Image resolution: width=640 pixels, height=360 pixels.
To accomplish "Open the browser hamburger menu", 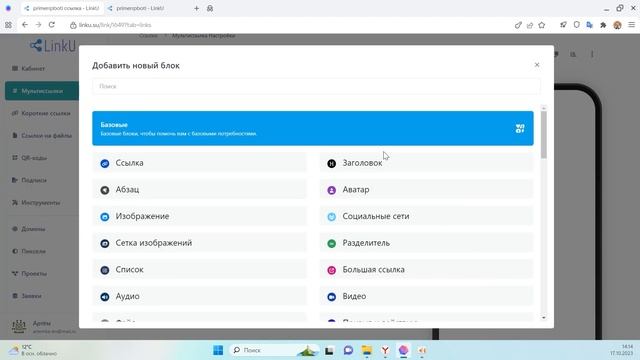I will pyautogui.click(x=631, y=25).
